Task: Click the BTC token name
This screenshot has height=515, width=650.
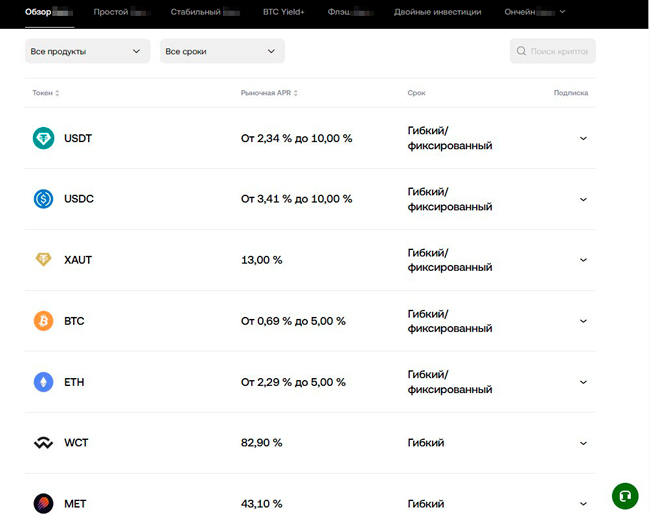Action: click(74, 321)
